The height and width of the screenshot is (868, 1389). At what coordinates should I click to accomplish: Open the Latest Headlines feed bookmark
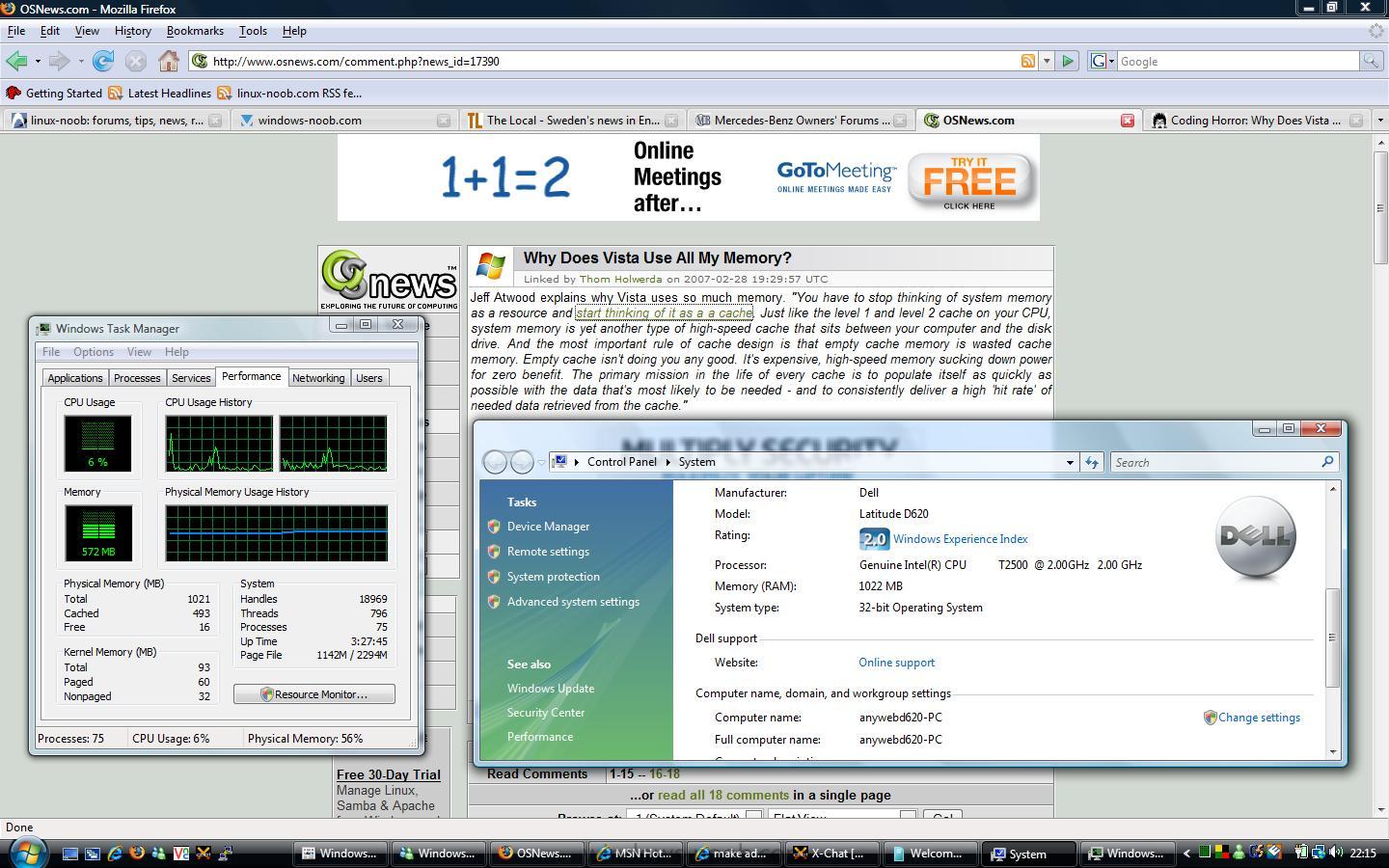(x=160, y=94)
